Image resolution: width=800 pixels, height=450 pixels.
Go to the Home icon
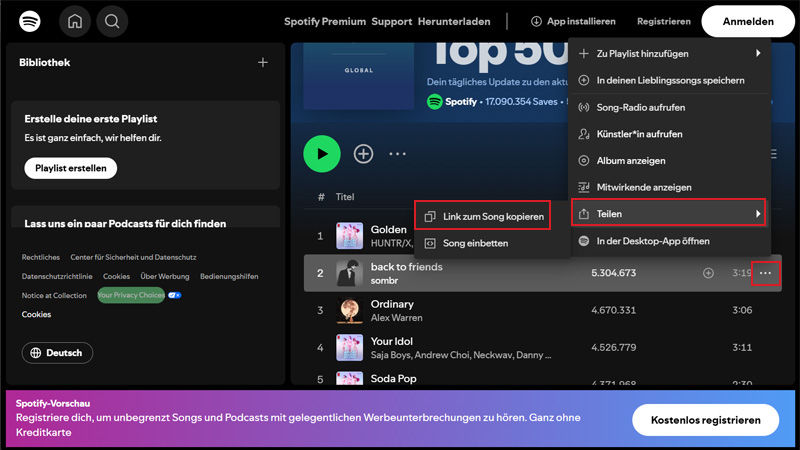(x=75, y=21)
